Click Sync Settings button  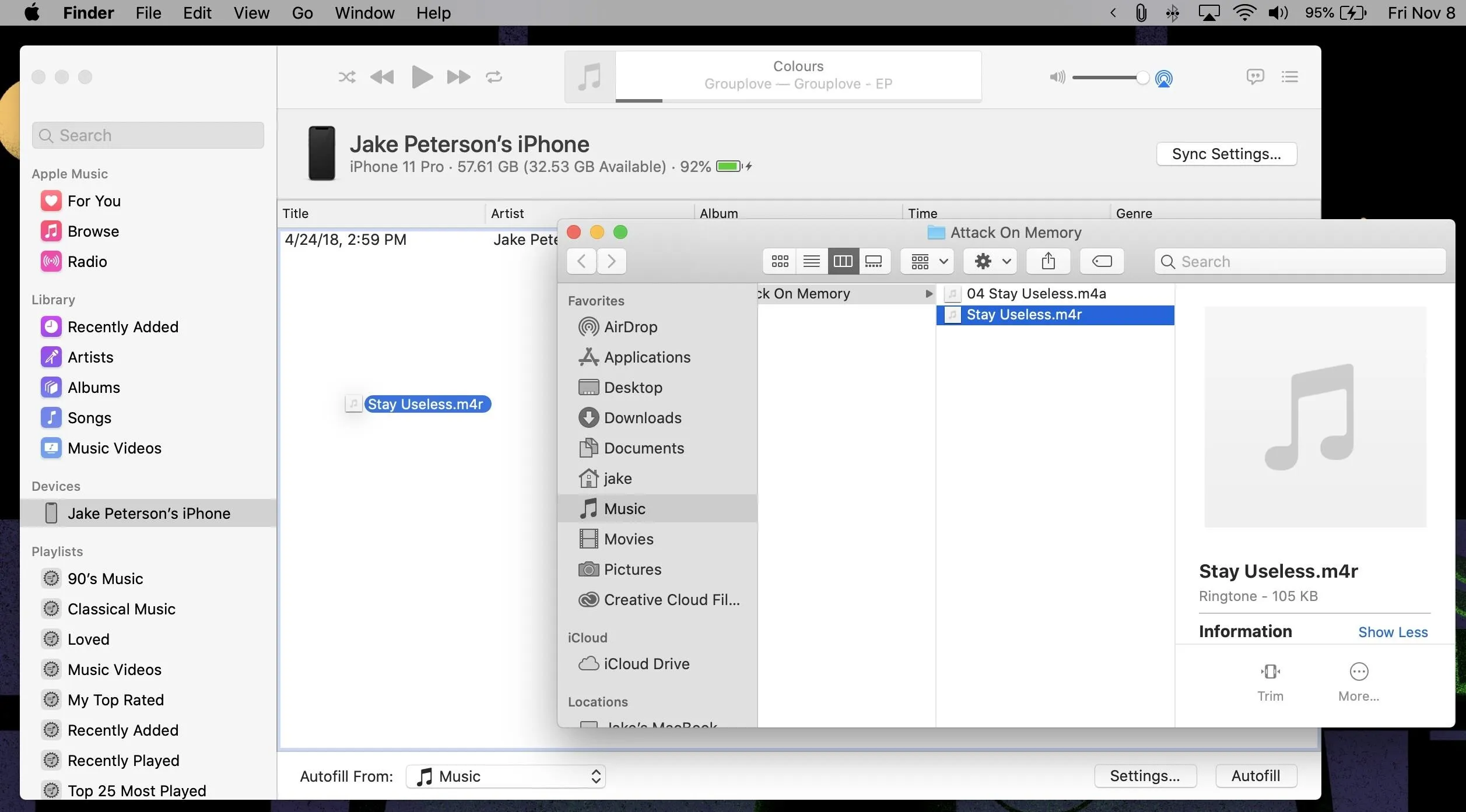coord(1226,154)
